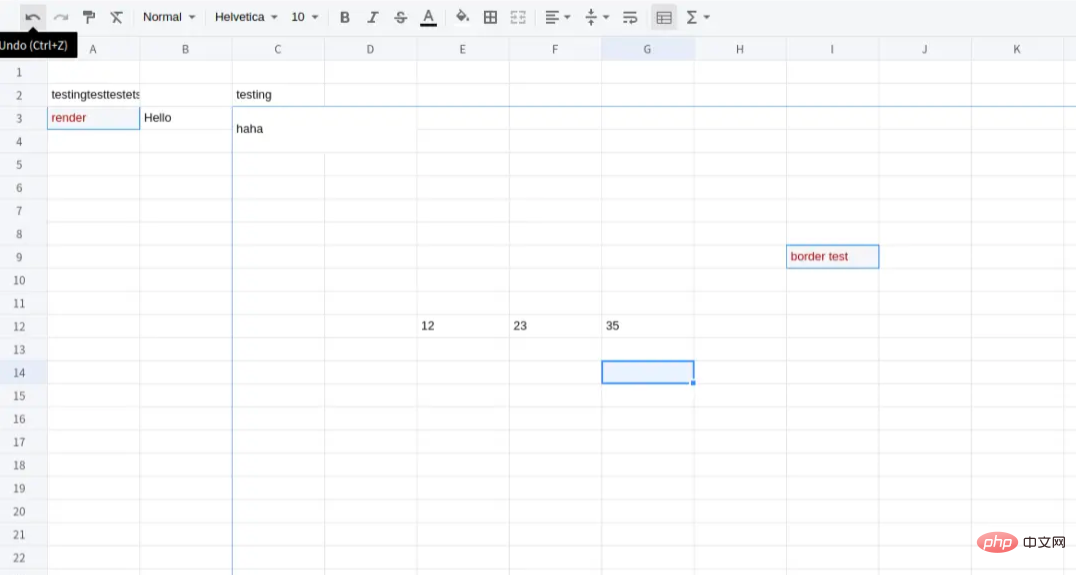Viewport: 1076px width, 575px height.
Task: Click the 'Hello' cell
Action: click(185, 118)
